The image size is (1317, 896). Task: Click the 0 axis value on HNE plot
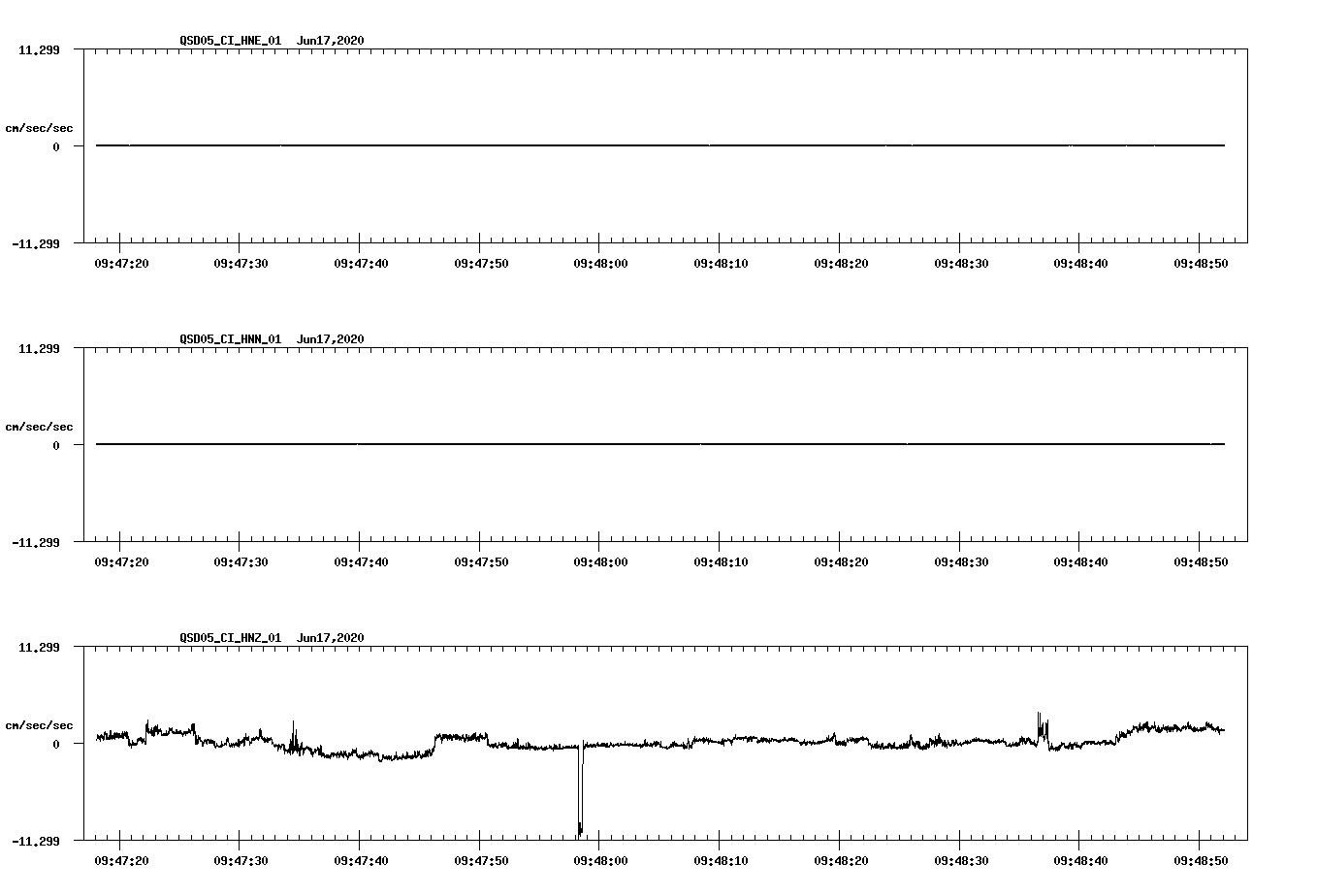click(x=56, y=147)
